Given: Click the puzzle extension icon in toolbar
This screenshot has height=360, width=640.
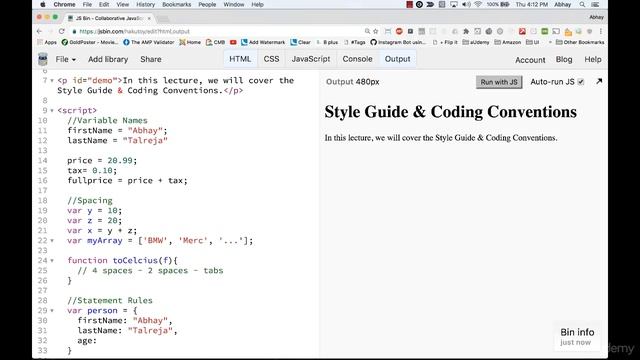Looking at the screenshot, I should (x=466, y=31).
